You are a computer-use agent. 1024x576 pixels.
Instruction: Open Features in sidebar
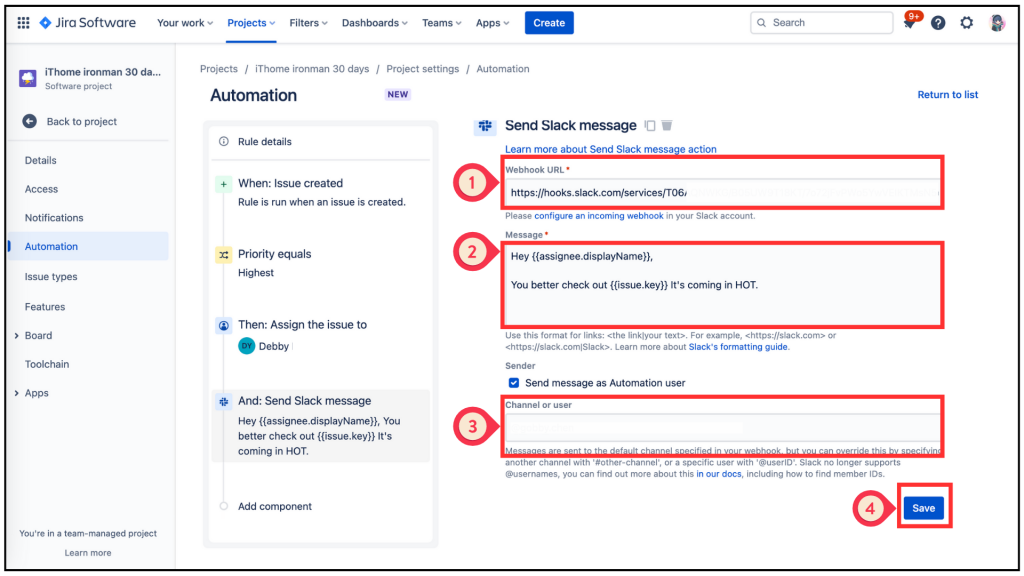[45, 306]
